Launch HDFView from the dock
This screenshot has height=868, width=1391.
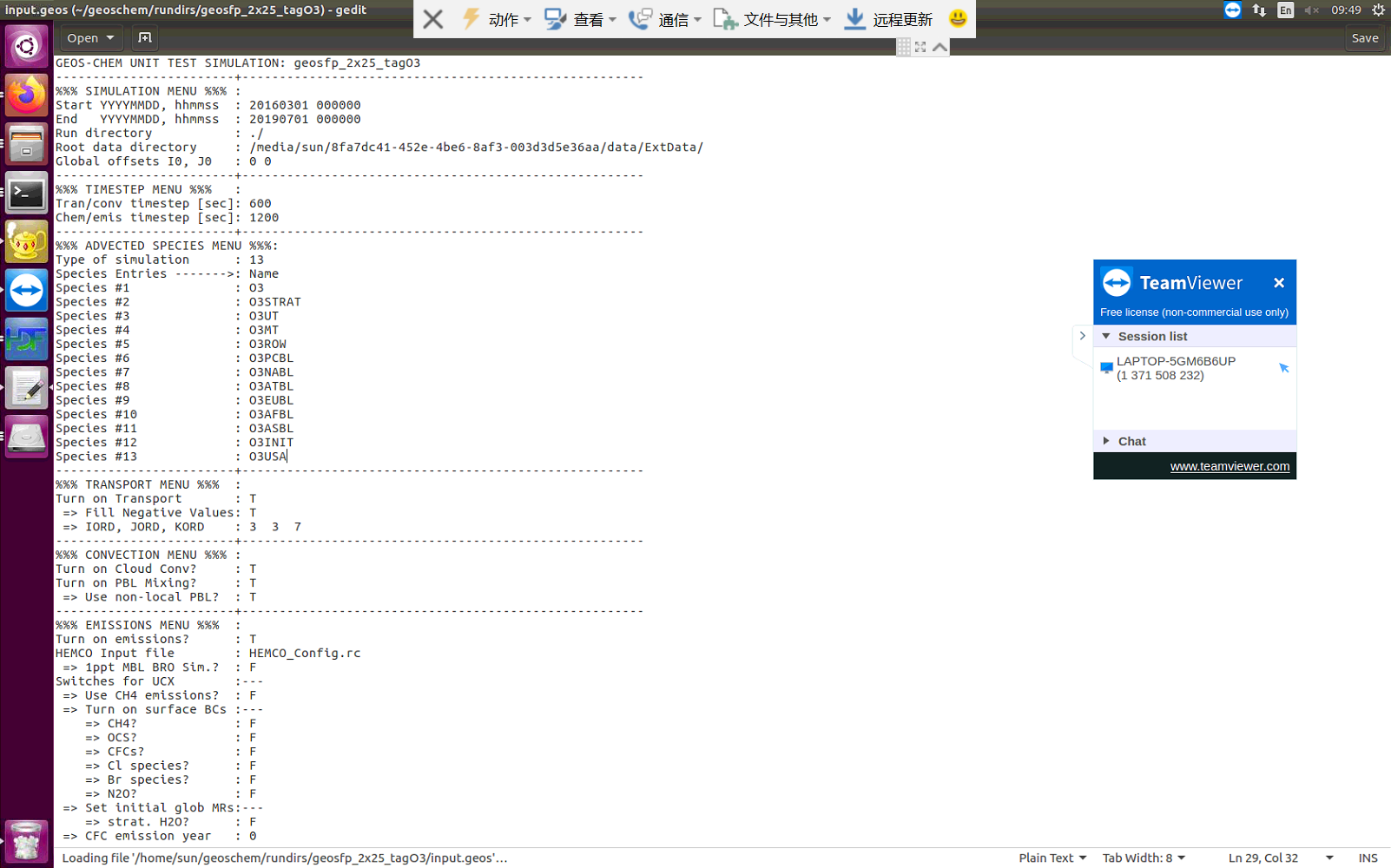pos(26,339)
